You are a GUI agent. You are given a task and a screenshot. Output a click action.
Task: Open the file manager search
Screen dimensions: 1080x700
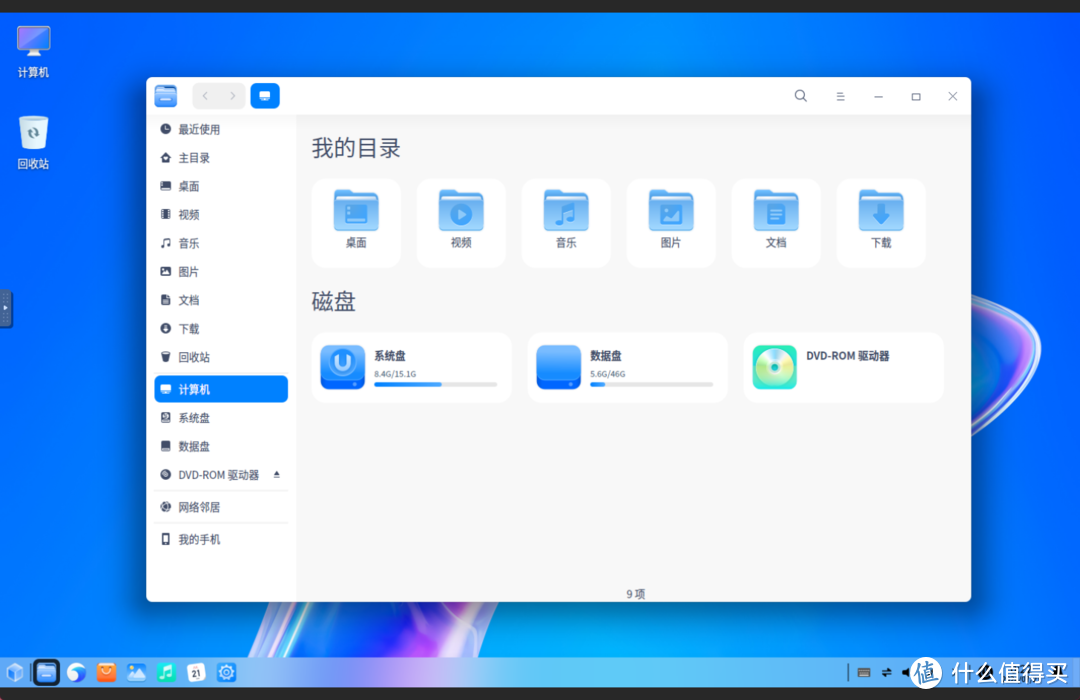(x=800, y=95)
